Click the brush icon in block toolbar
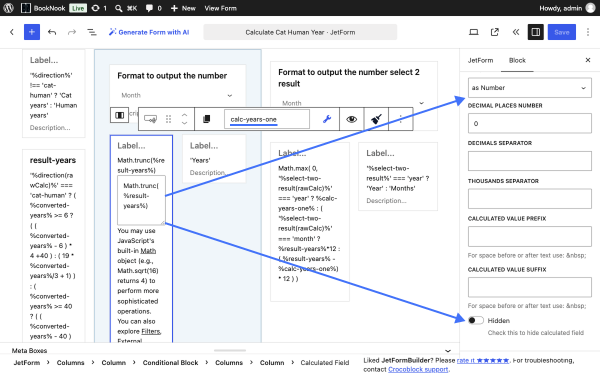600x375 pixels. click(x=376, y=119)
